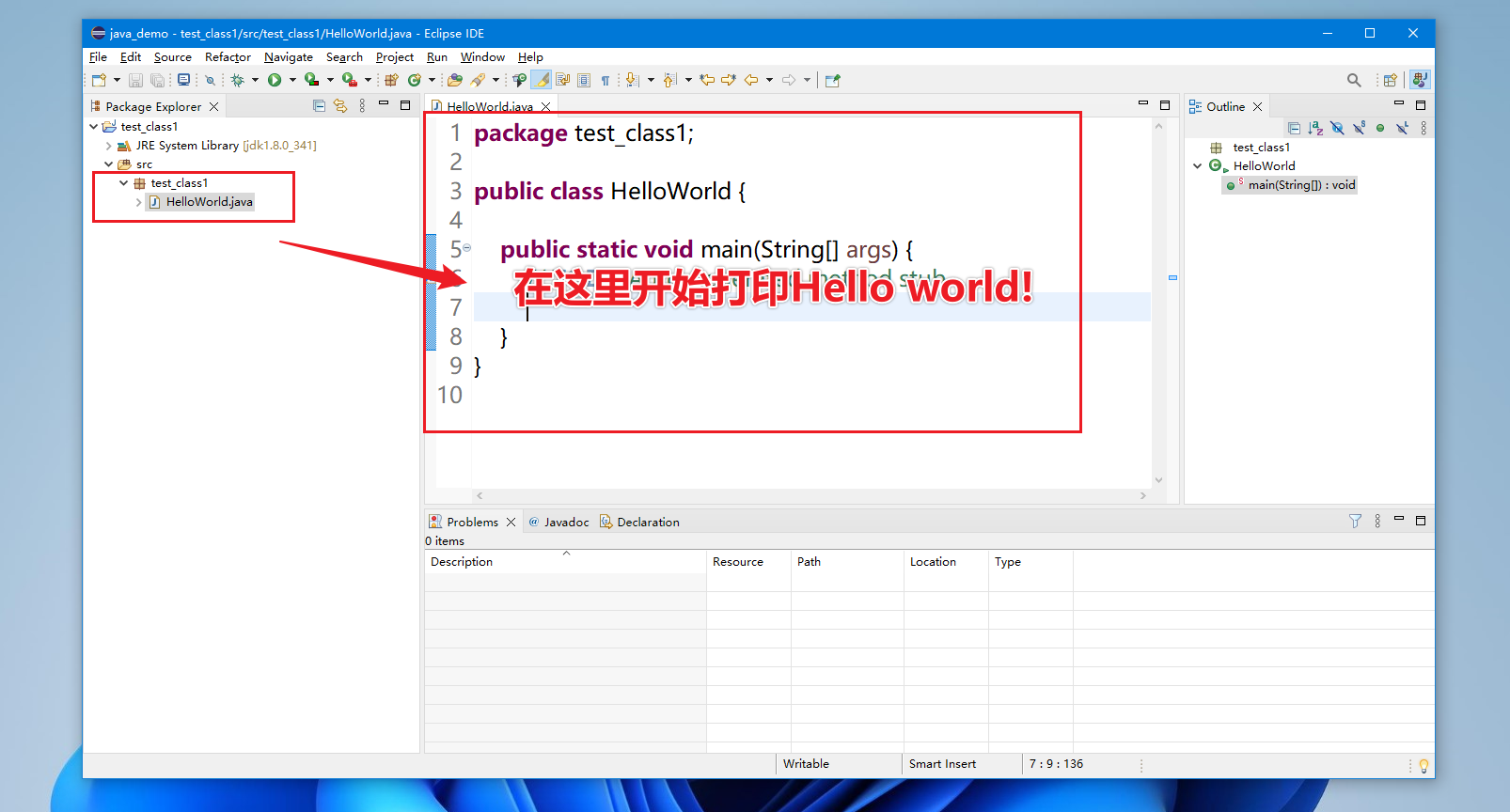The image size is (1510, 812).
Task: Click the Next Annotation icon
Action: pos(633,80)
